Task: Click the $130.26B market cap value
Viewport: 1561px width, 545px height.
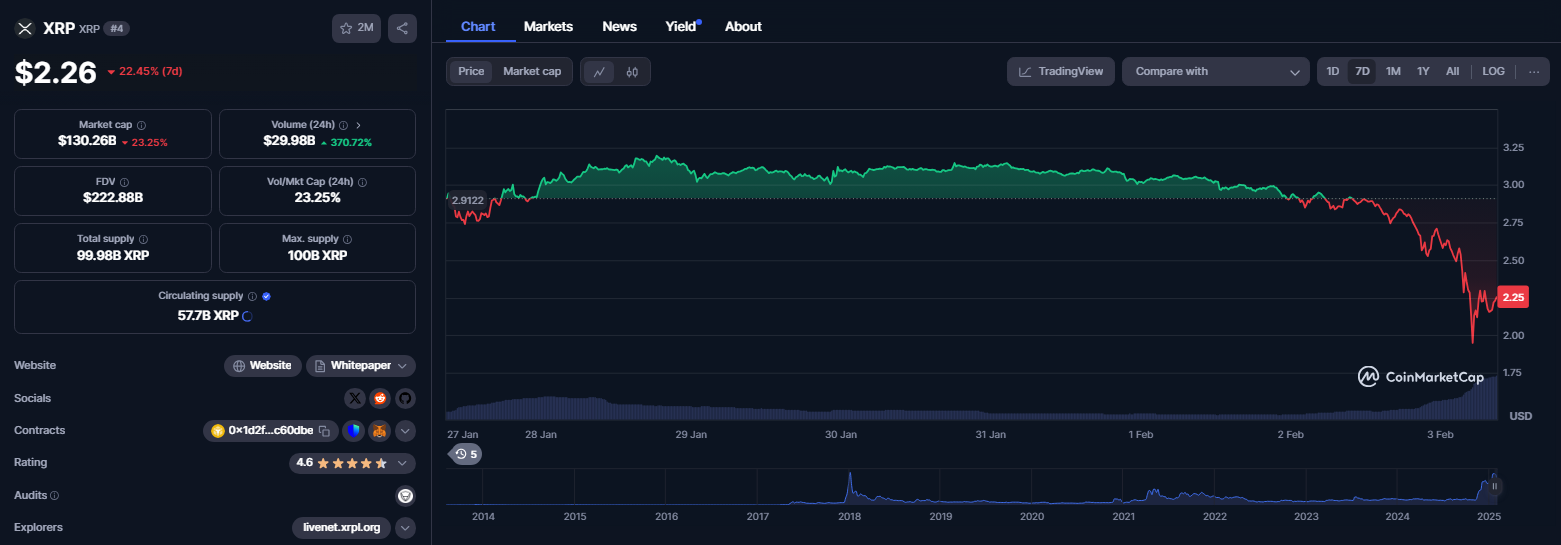Action: click(x=87, y=141)
